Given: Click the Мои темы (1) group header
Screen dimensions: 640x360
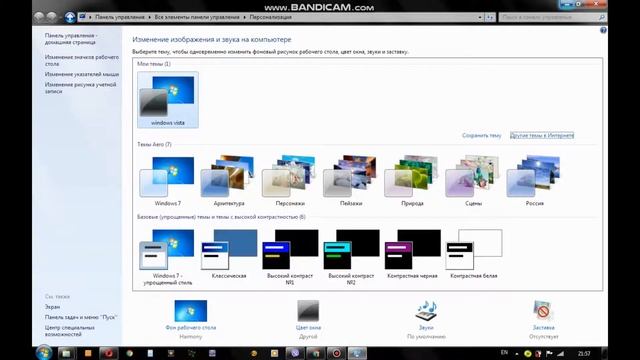Looking at the screenshot, I should coord(154,64).
